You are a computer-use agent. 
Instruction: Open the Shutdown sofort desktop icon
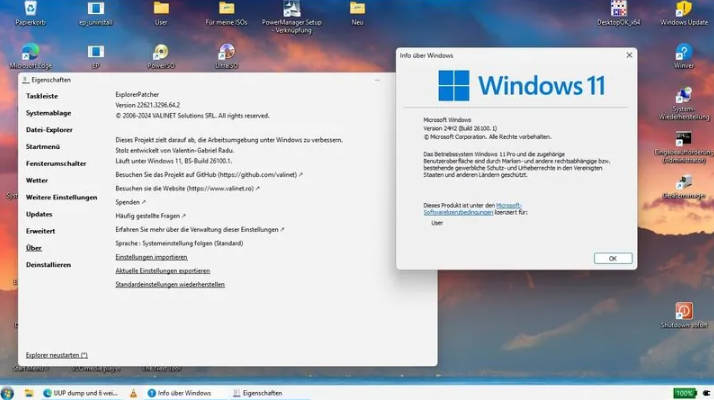tap(684, 315)
